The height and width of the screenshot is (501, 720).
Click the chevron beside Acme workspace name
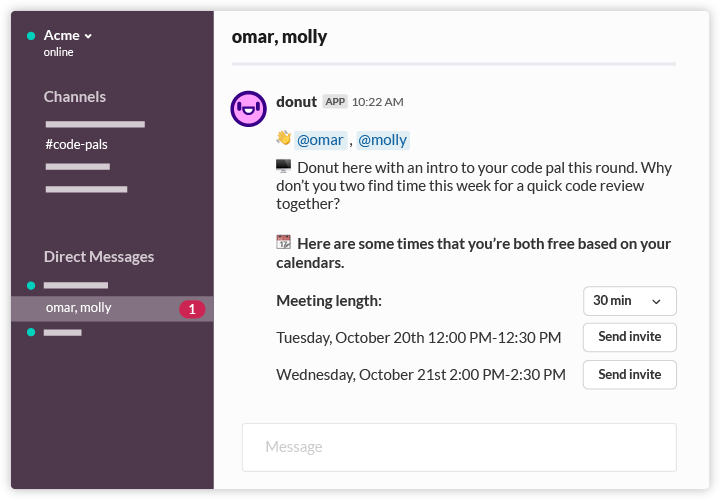click(x=88, y=36)
